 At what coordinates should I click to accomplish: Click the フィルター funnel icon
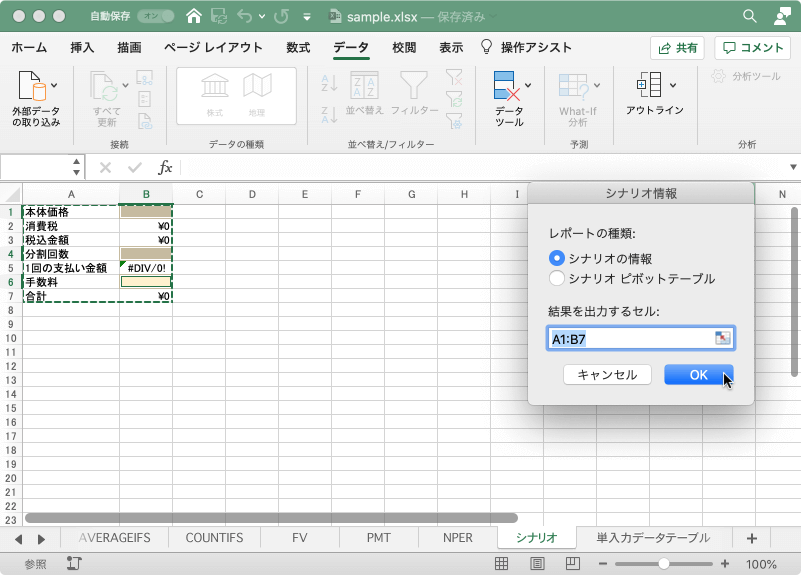coord(414,85)
